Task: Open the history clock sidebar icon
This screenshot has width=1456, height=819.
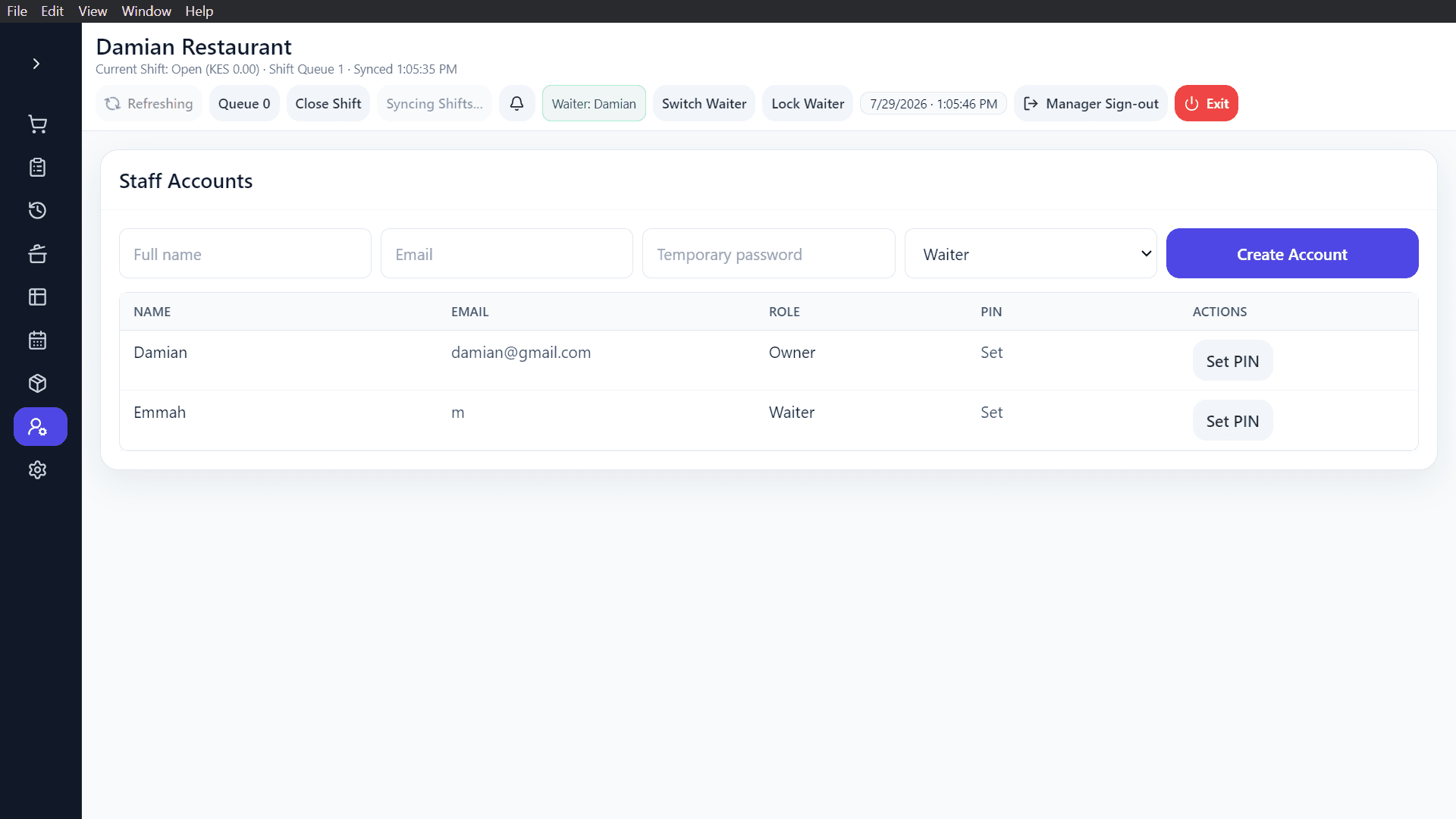Action: [37, 211]
